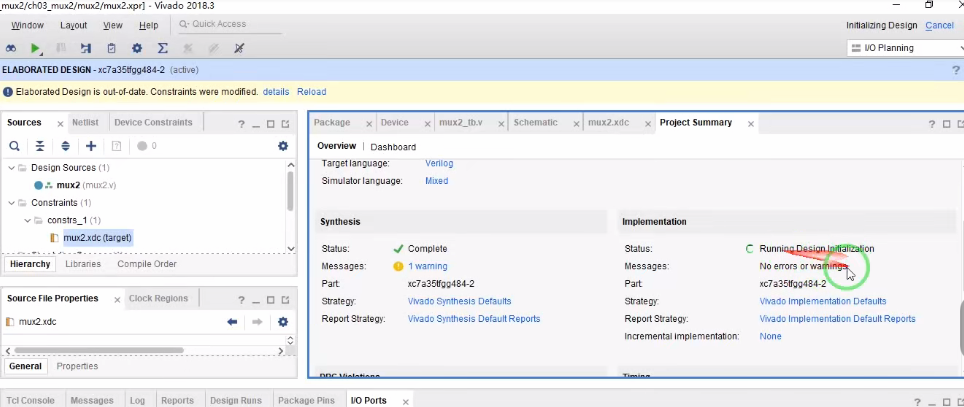This screenshot has height=407, width=964.
Task: Go back arrow in Source File Properties
Action: pyautogui.click(x=232, y=322)
